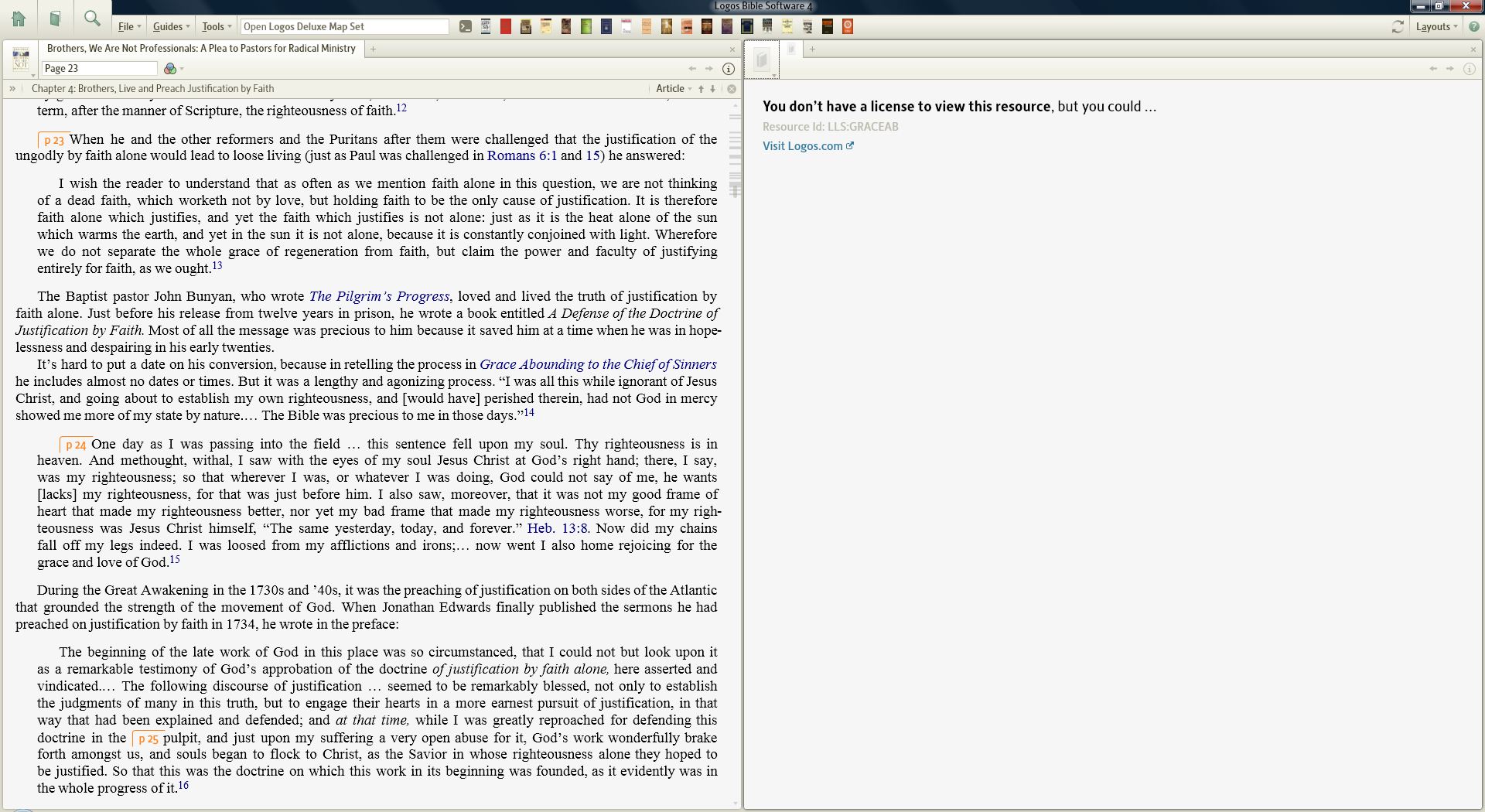This screenshot has height=812, width=1485.
Task: Open the green book shortcut icon
Action: pyautogui.click(x=585, y=26)
